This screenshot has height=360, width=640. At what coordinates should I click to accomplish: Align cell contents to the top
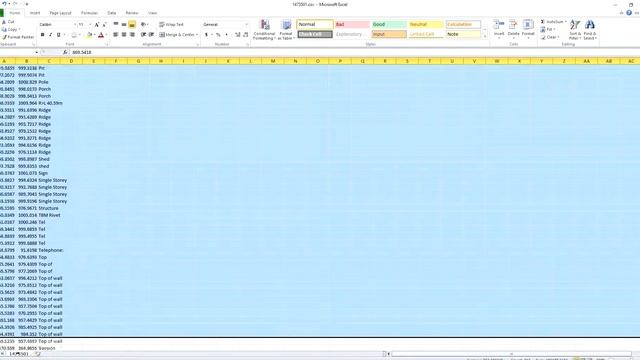pyautogui.click(x=116, y=25)
